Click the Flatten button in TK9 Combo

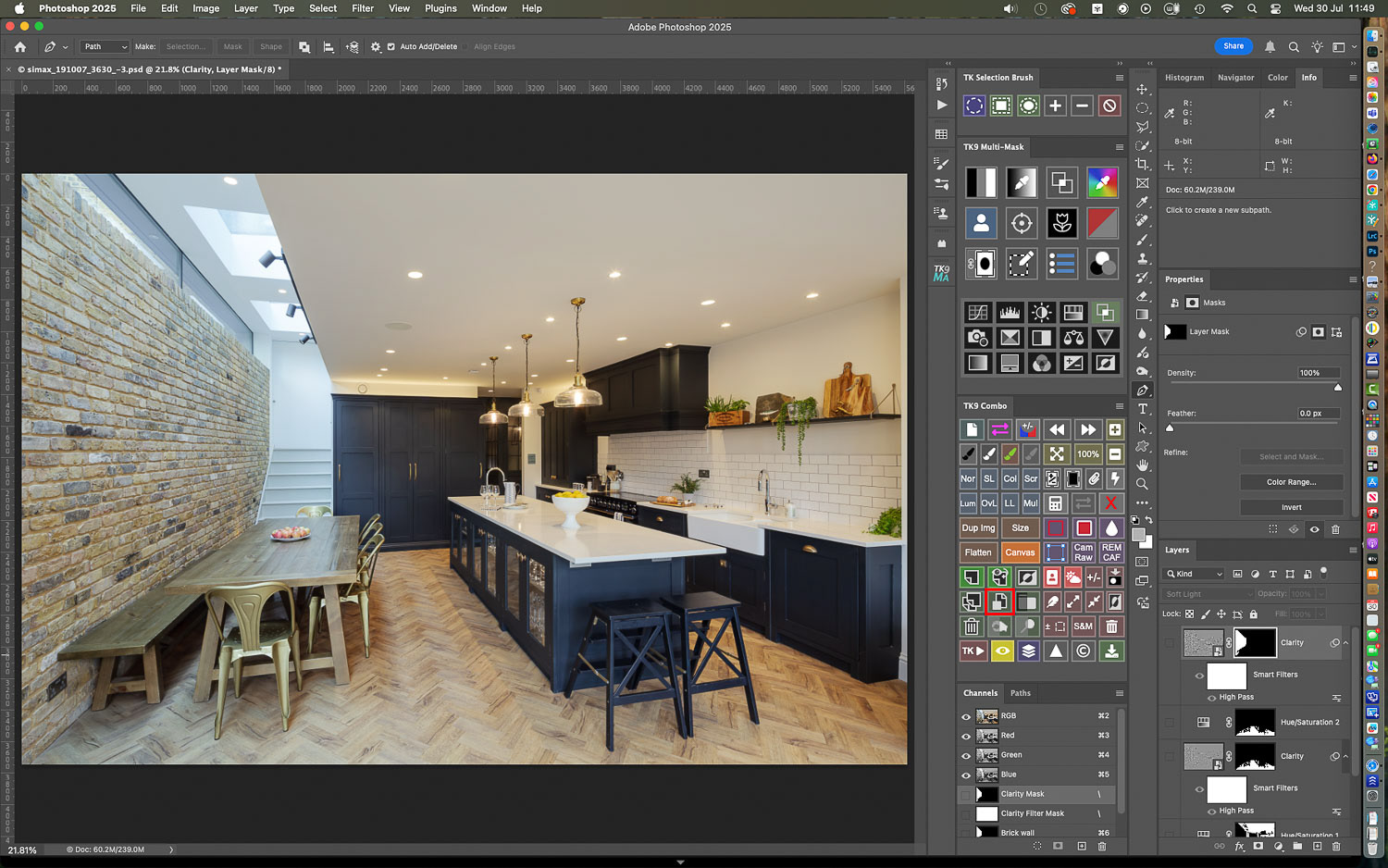978,552
